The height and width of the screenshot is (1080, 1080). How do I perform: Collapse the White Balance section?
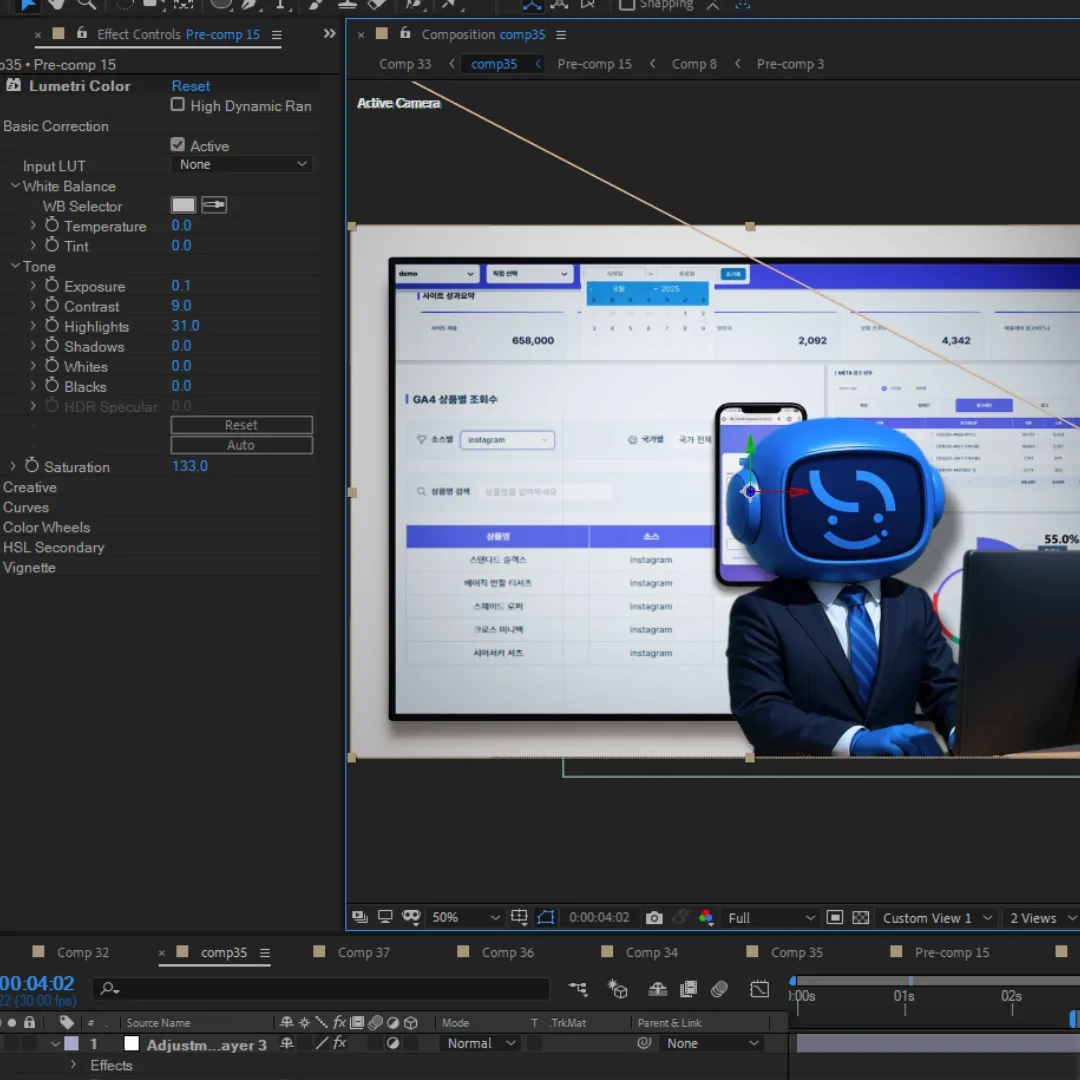(x=15, y=186)
